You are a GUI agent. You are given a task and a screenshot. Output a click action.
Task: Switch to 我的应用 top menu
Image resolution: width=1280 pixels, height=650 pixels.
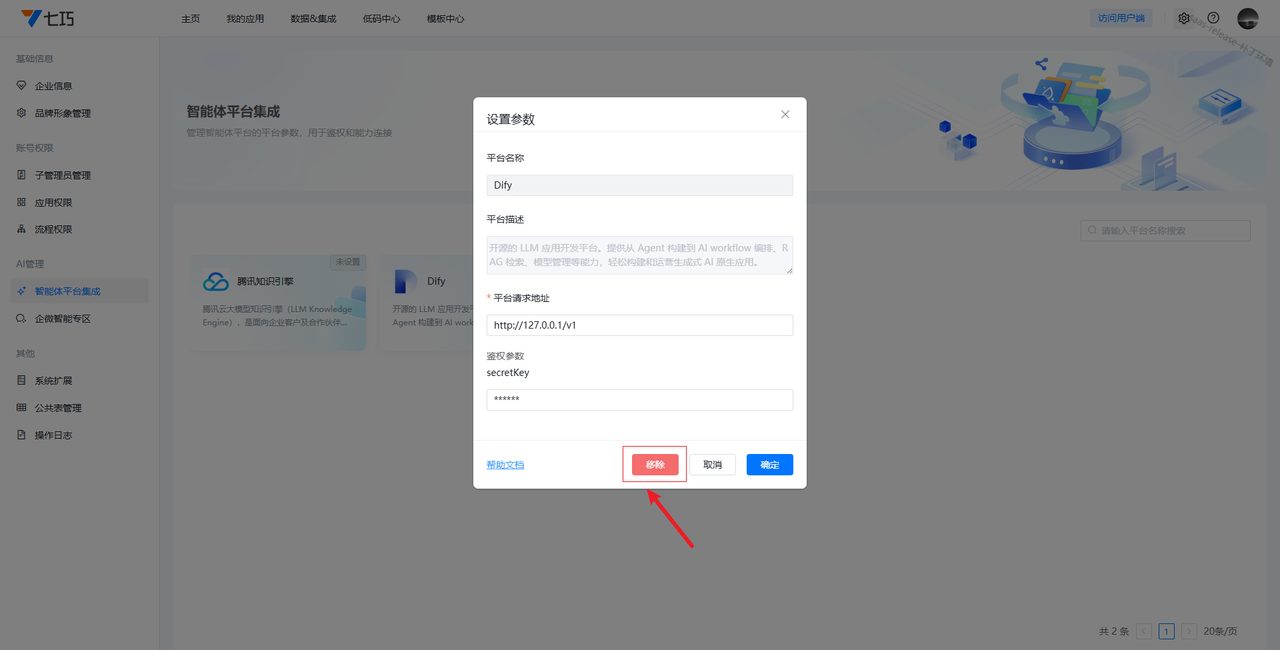(x=245, y=19)
